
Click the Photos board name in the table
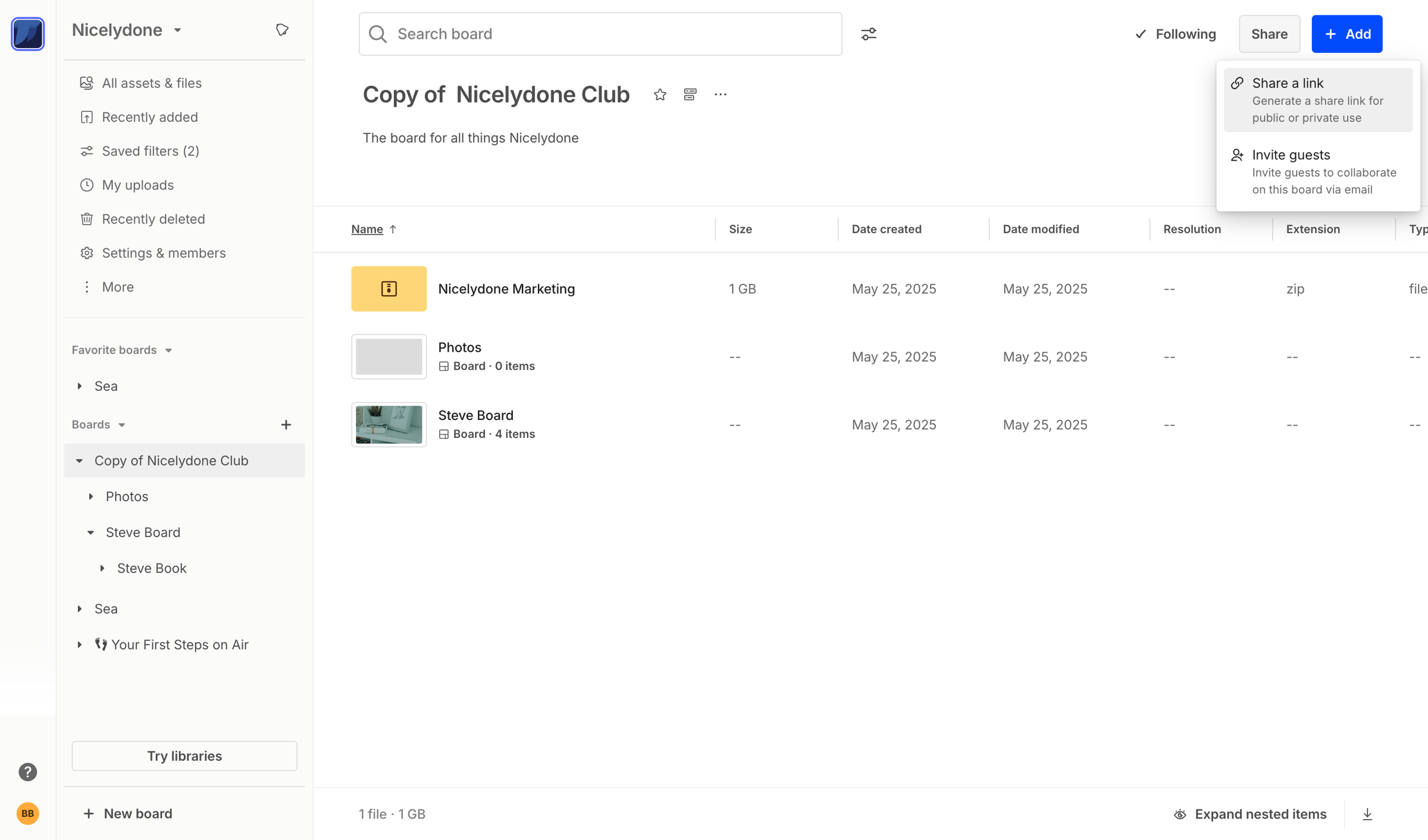[x=459, y=347]
